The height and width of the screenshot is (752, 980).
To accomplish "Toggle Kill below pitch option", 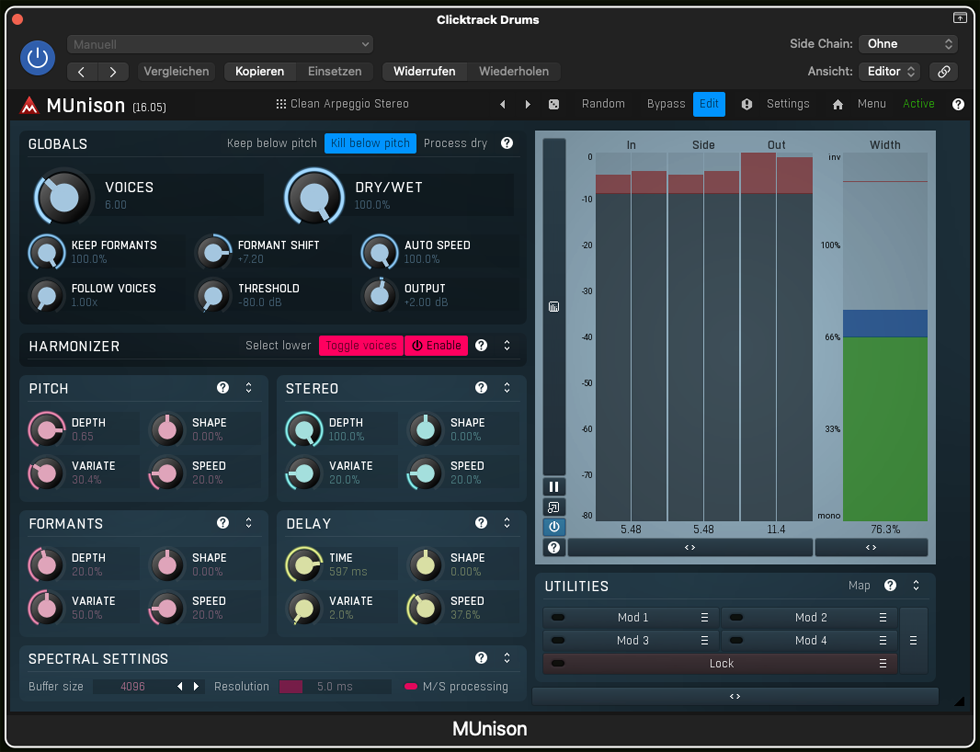I will click(x=370, y=143).
